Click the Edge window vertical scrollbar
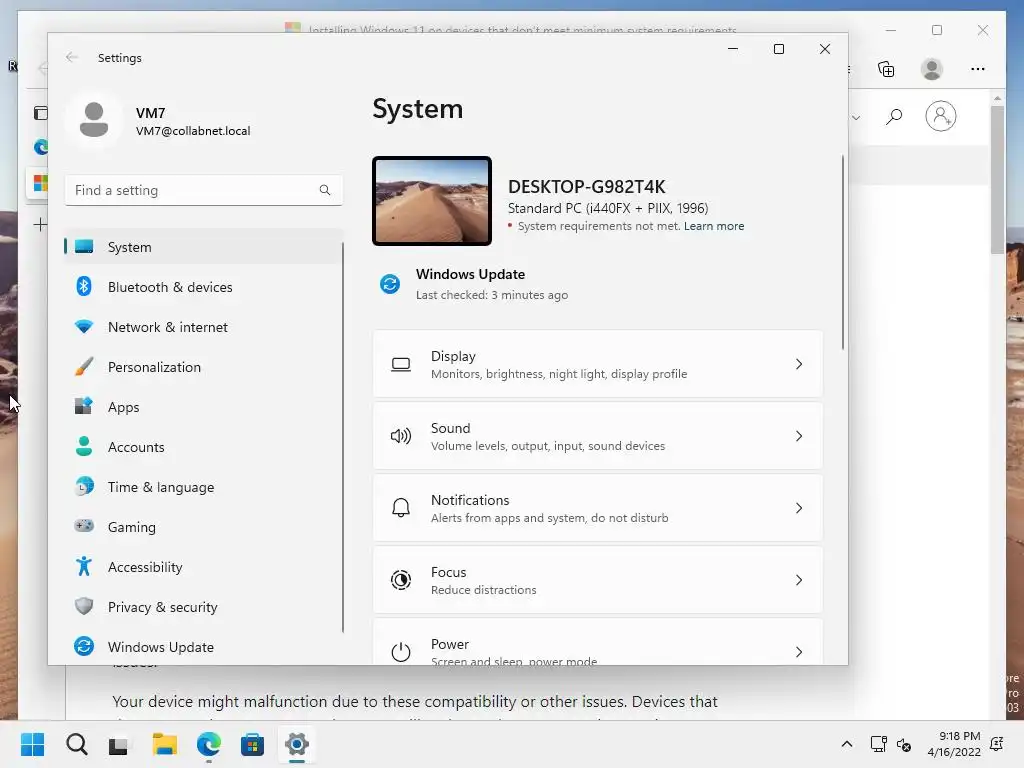The image size is (1024, 768). 997,178
